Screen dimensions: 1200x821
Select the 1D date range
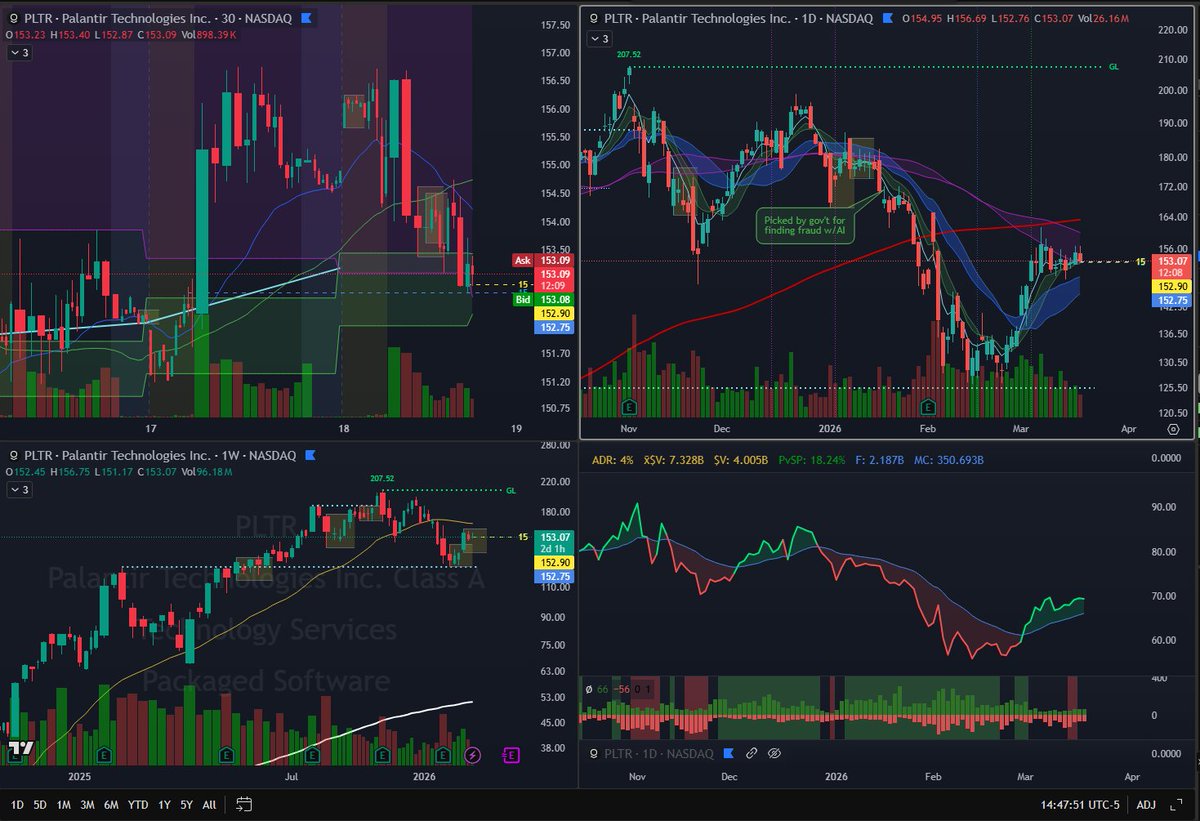point(18,805)
